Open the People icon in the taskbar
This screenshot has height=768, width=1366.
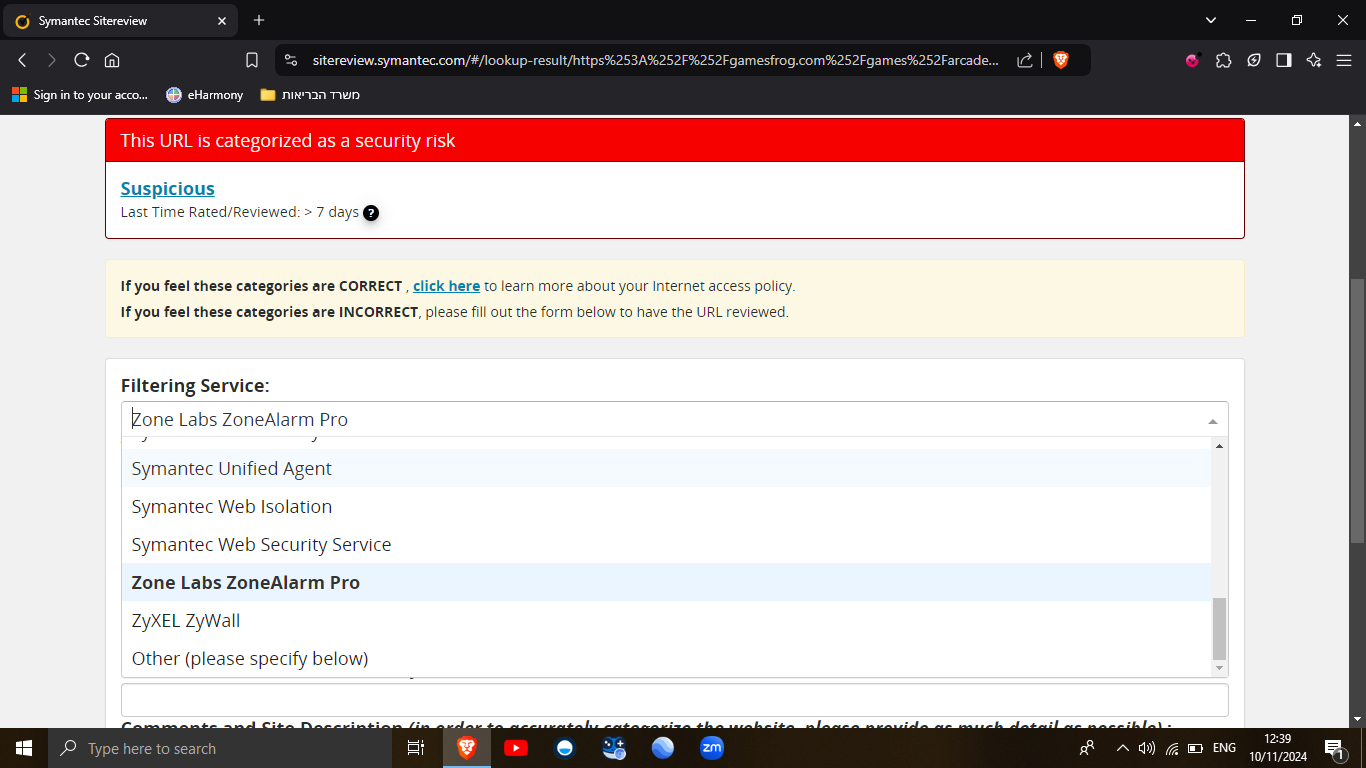(x=1087, y=748)
